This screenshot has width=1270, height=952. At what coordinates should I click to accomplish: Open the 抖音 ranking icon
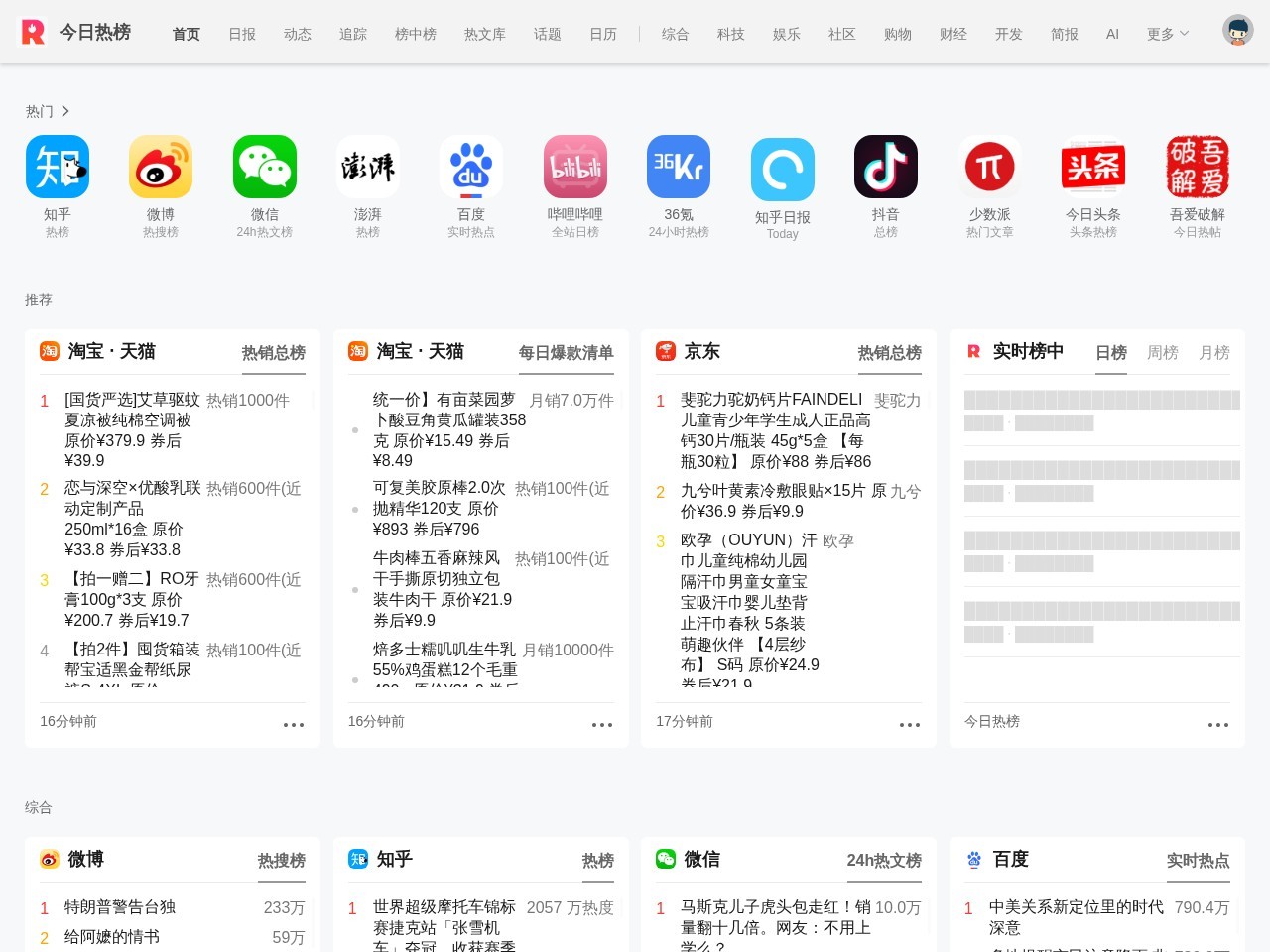[x=886, y=167]
